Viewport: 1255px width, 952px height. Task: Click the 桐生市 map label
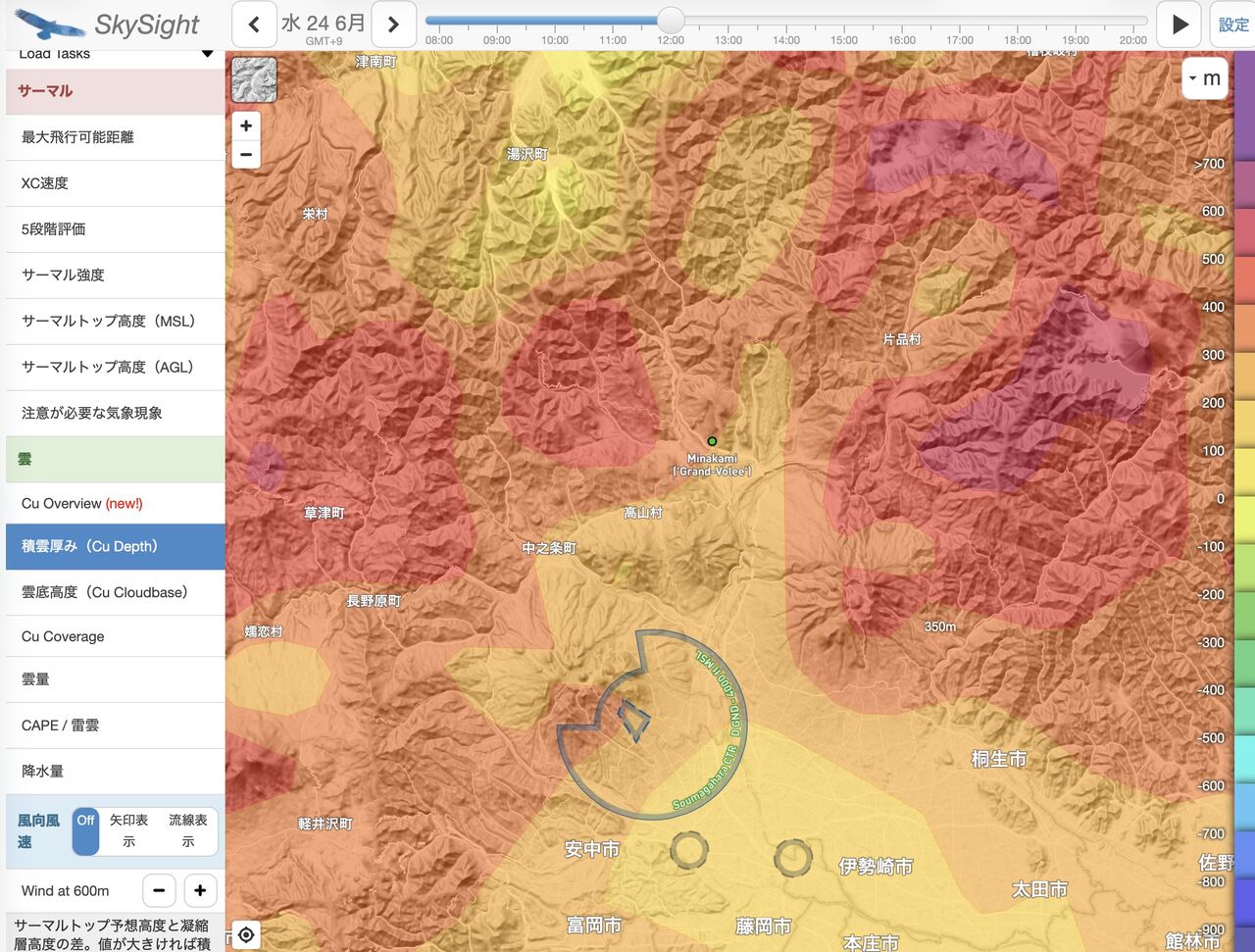coord(999,759)
